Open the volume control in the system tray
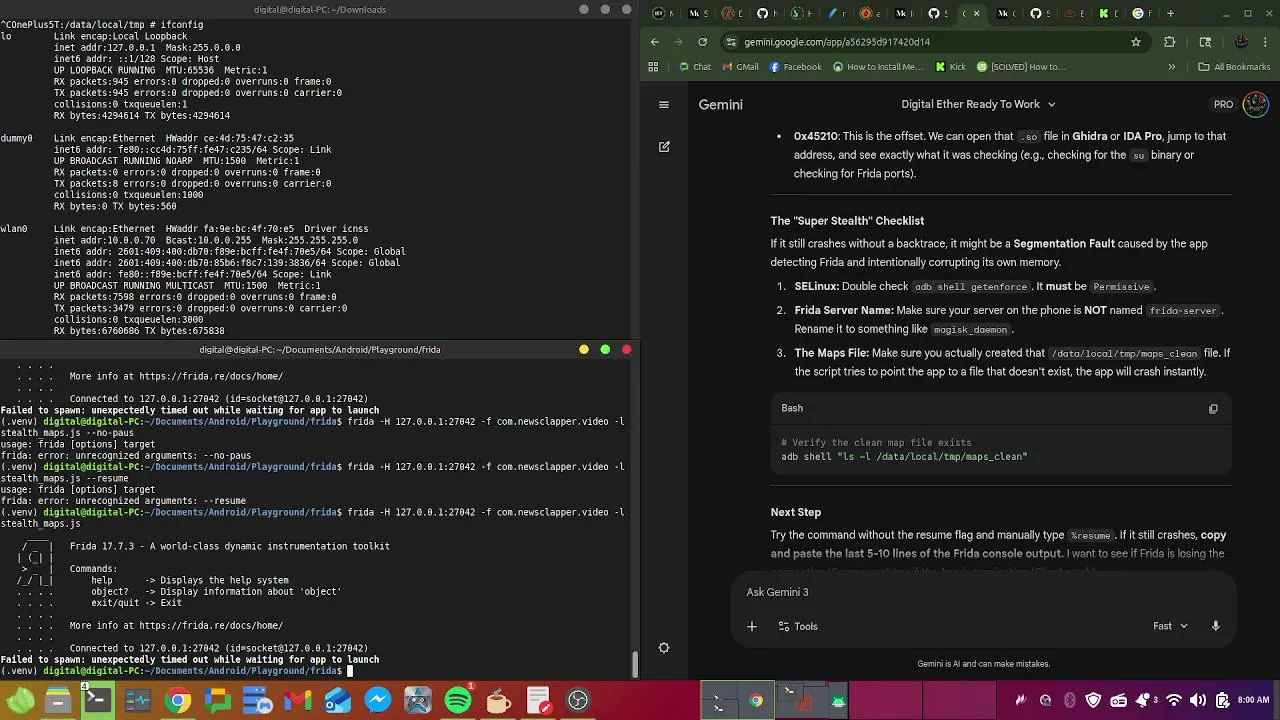Image resolution: width=1280 pixels, height=720 pixels. point(1197,700)
